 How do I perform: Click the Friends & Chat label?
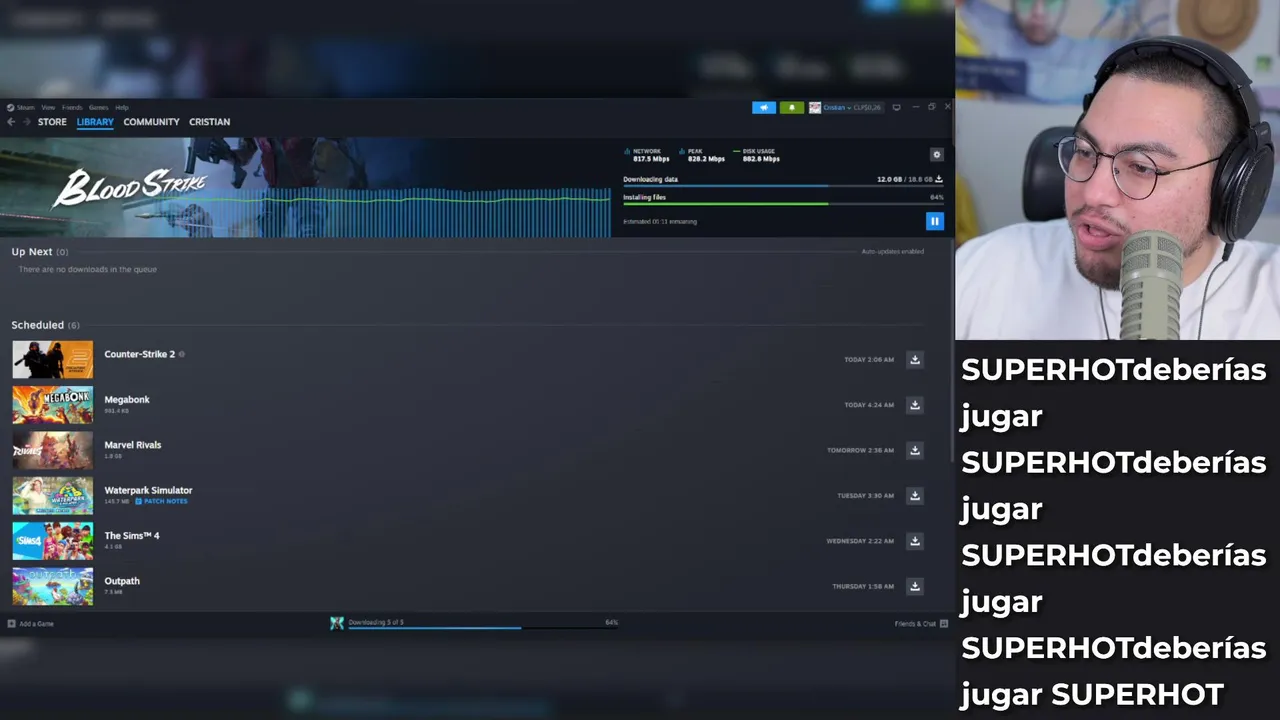tap(915, 623)
